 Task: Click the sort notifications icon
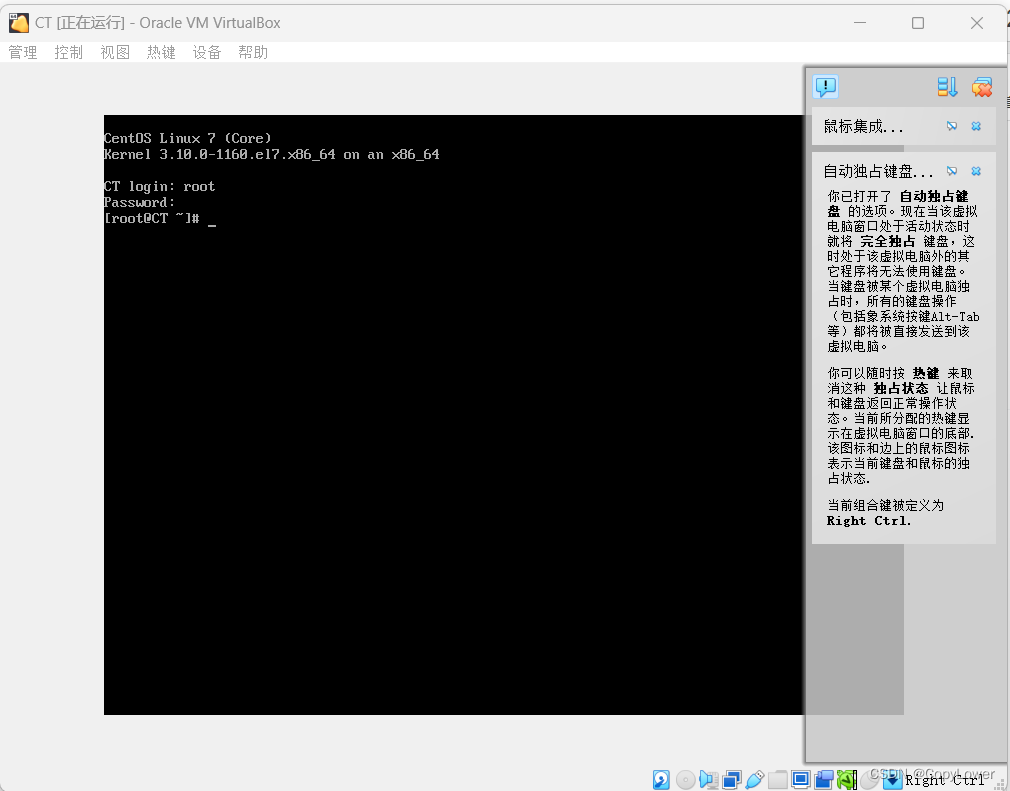(947, 86)
